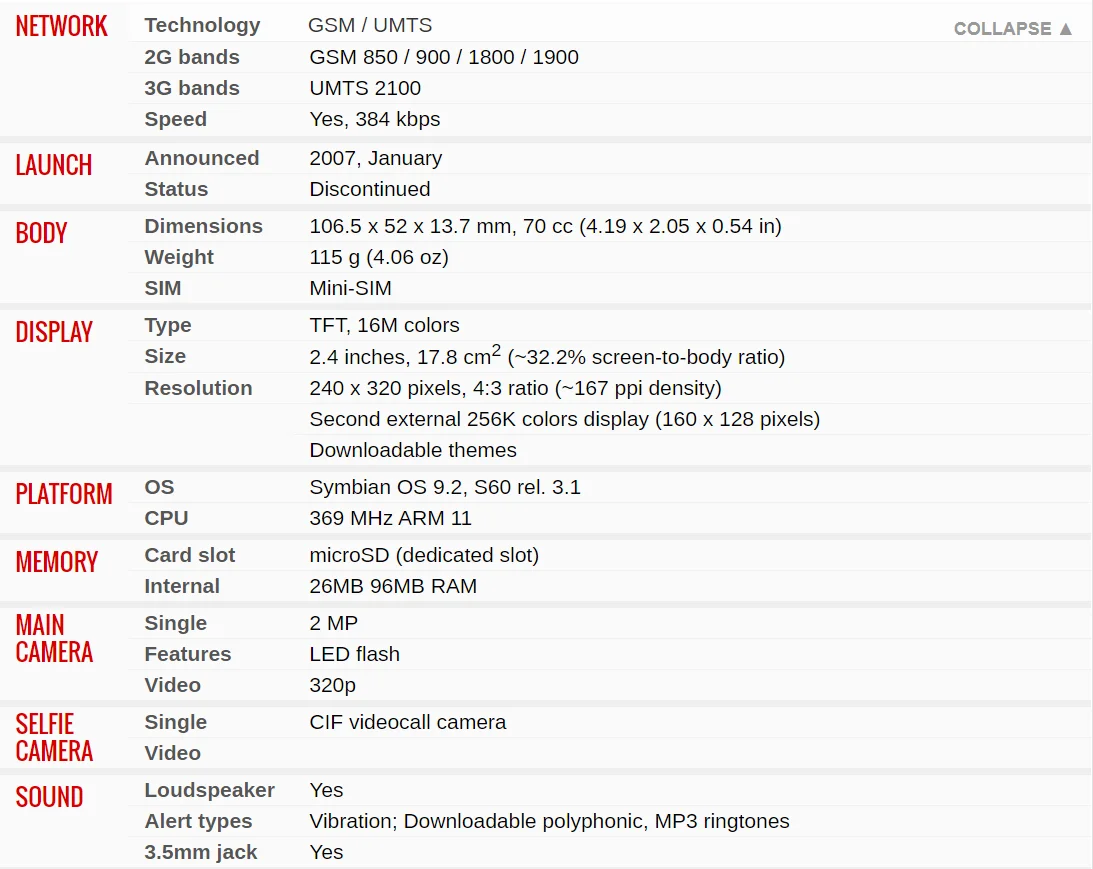The image size is (1093, 869).
Task: Select the 3.5mm jack label
Action: [x=201, y=852]
